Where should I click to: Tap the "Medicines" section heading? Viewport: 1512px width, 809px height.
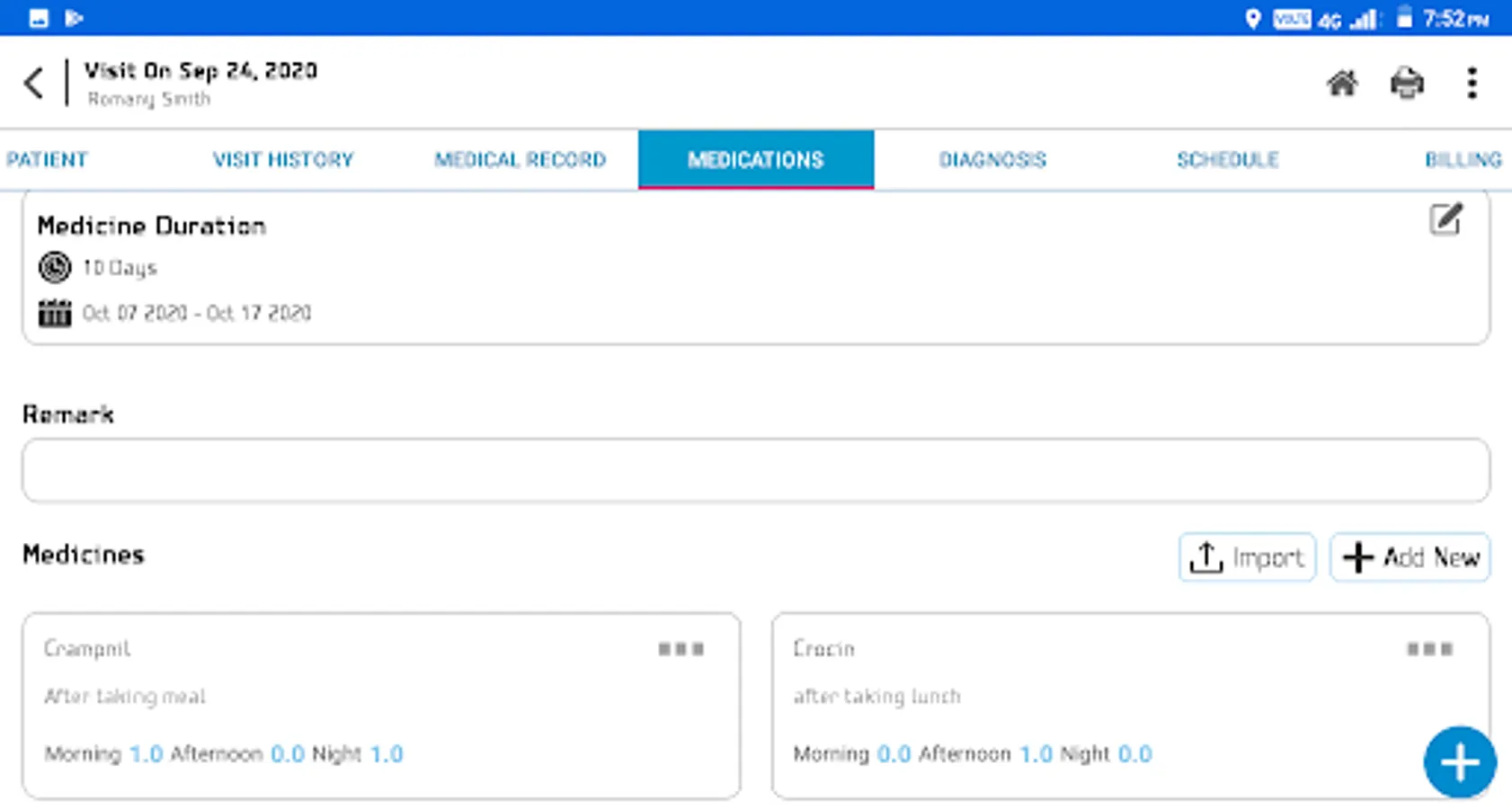click(x=84, y=555)
